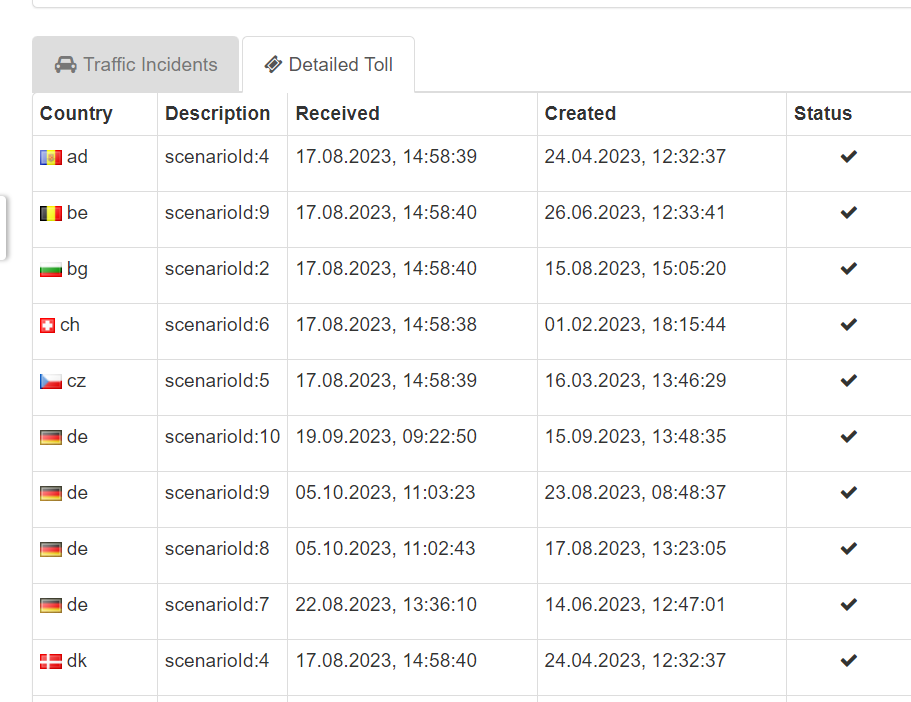Sort by the Created column header
The width and height of the screenshot is (911, 702).
(580, 114)
